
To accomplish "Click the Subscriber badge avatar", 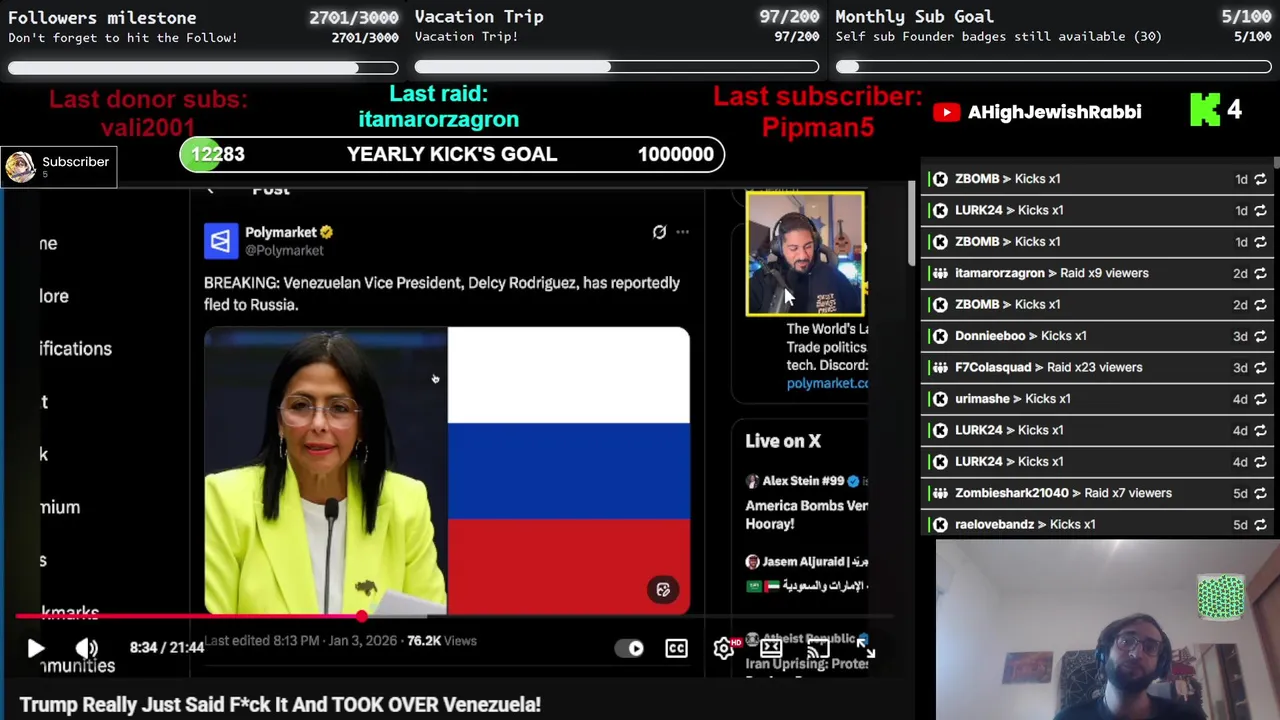I will click(20, 167).
